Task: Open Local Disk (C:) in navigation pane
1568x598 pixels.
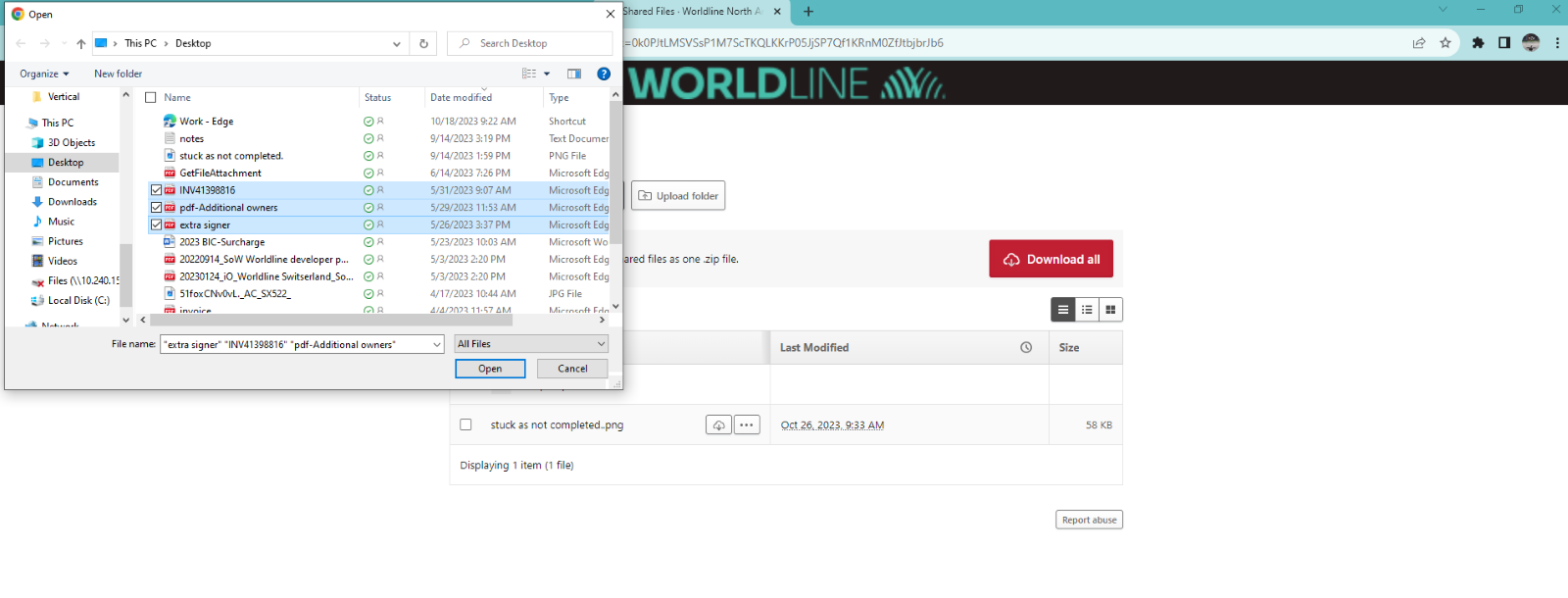Action: 77,301
